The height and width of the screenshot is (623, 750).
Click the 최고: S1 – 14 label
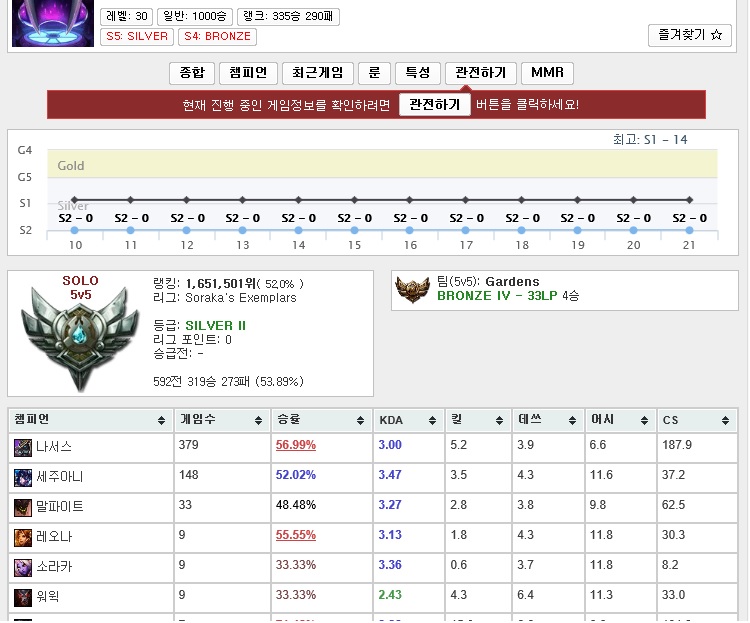[x=650, y=140]
